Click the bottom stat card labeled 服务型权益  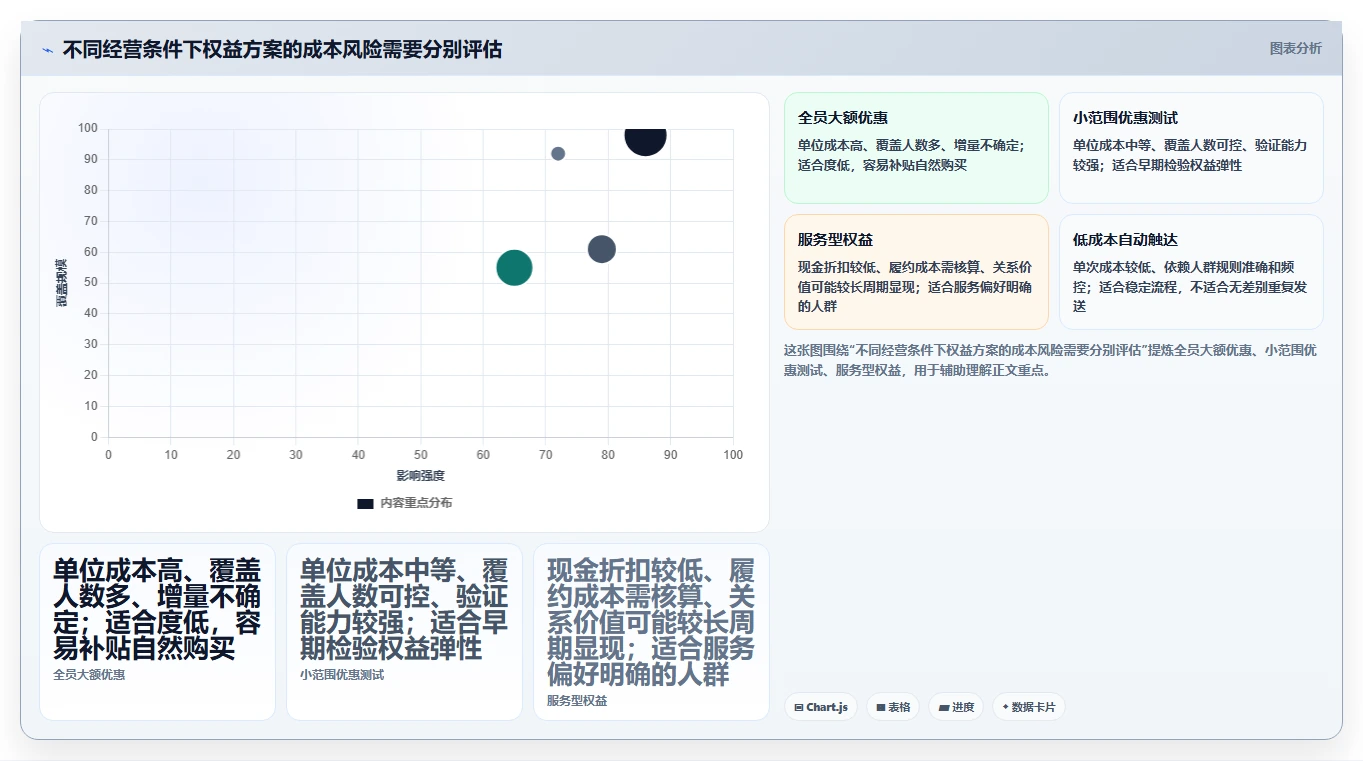651,632
